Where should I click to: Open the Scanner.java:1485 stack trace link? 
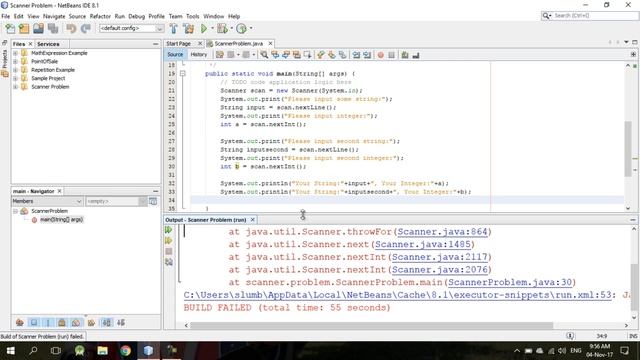[x=423, y=244]
